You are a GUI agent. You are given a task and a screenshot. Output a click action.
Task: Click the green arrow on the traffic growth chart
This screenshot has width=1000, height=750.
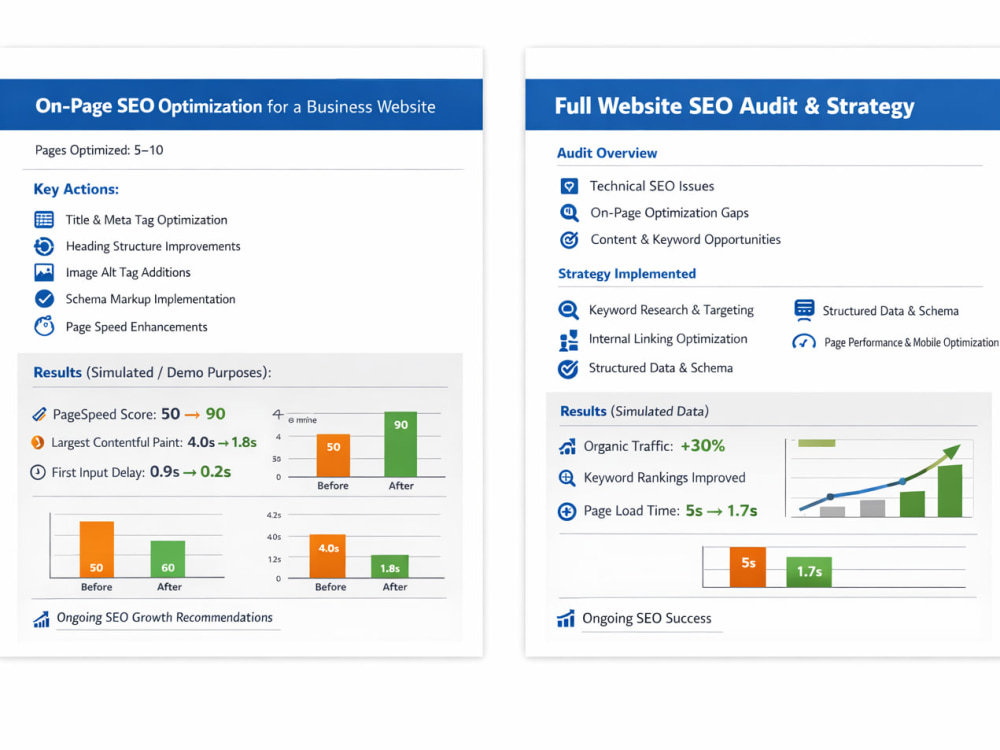(x=950, y=452)
